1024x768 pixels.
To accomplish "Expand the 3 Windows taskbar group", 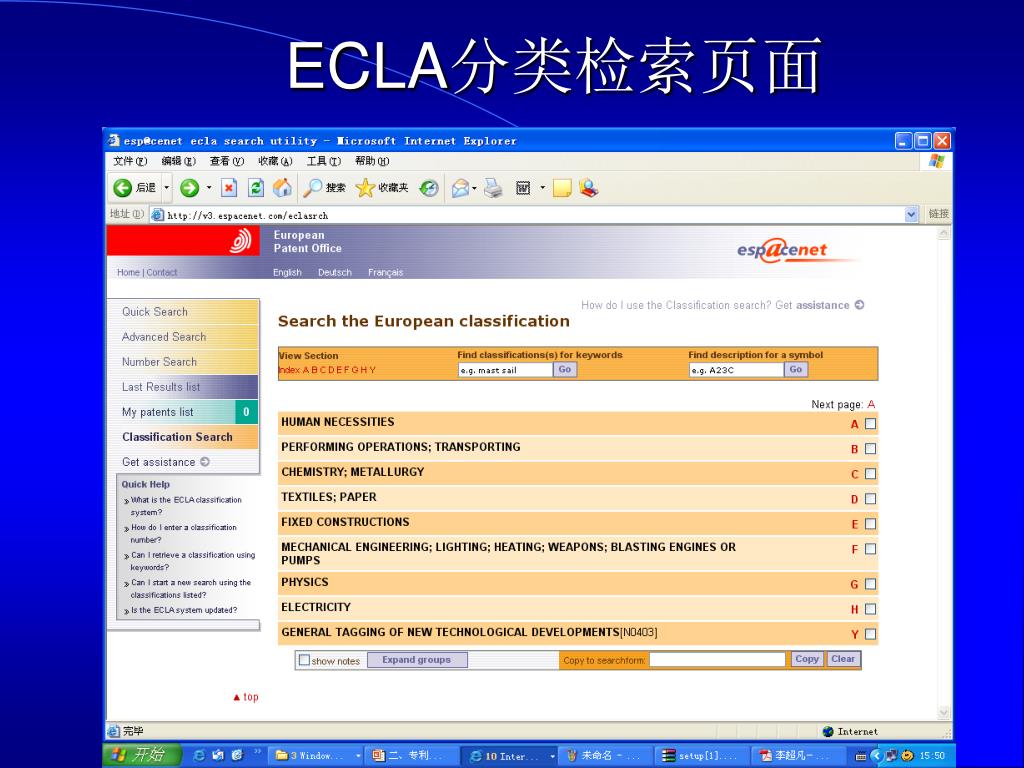I will click(x=358, y=756).
